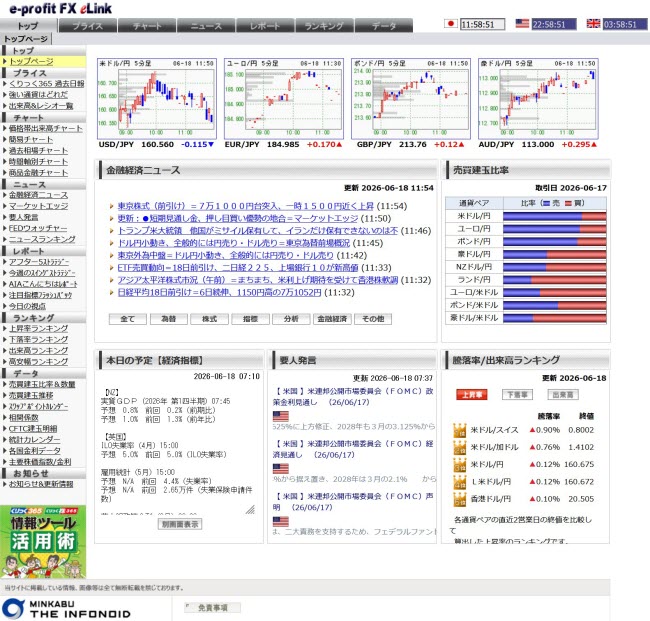Select the 下落率 ranking tab
Screen dimensions: 650x621
pyautogui.click(x=517, y=395)
